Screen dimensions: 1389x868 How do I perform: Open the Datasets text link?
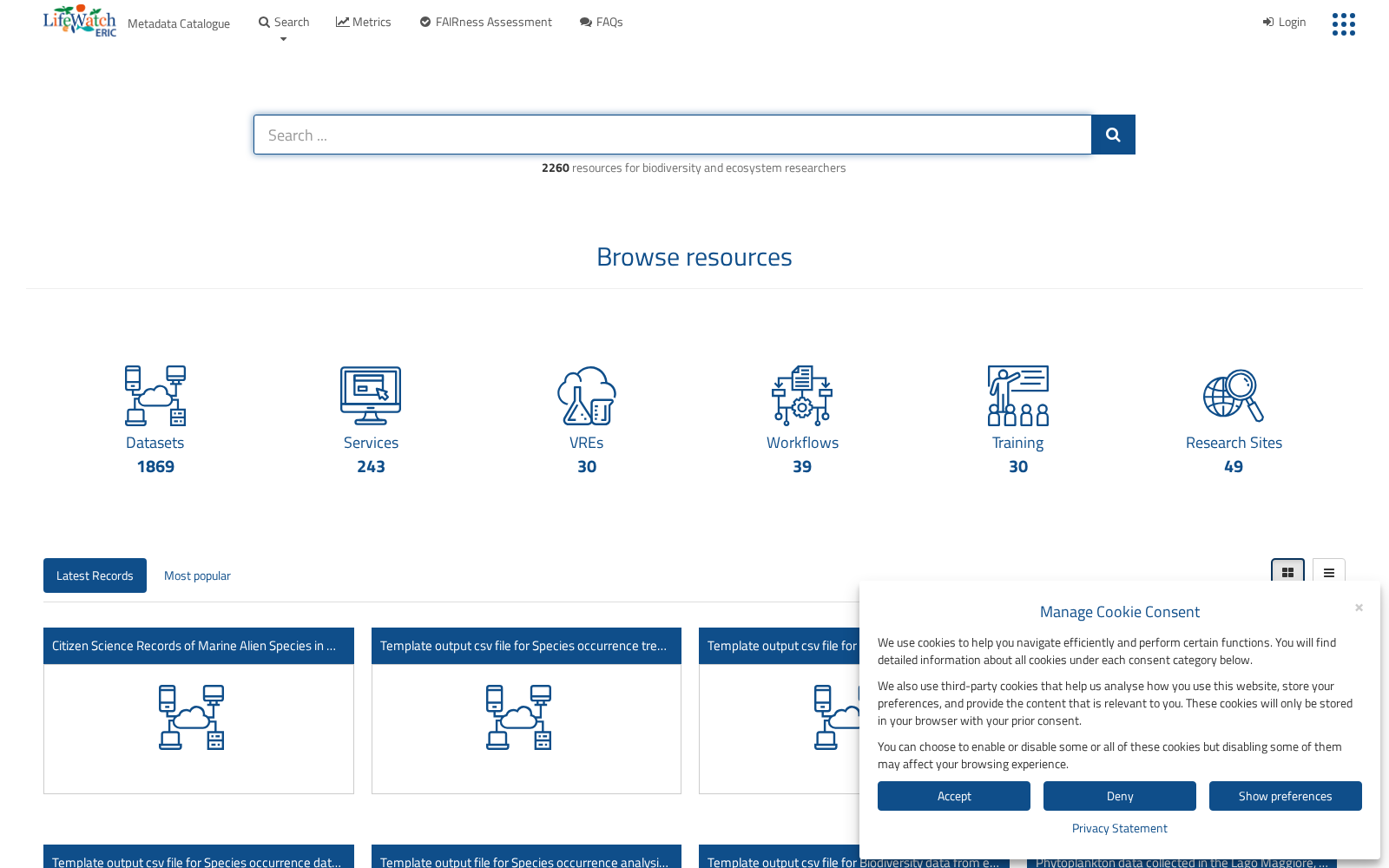155,443
